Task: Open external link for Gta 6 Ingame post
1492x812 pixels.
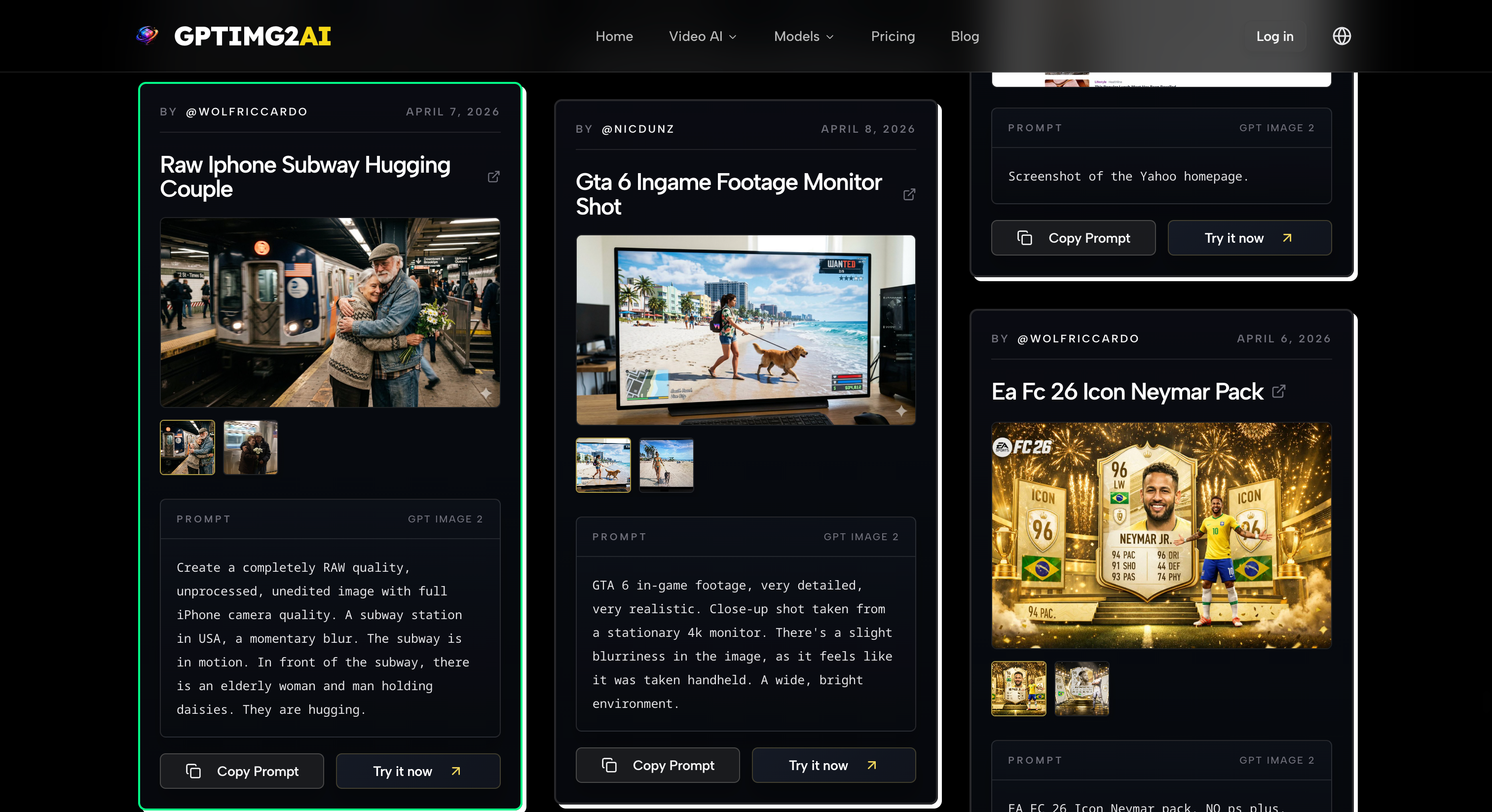Action: coord(909,194)
